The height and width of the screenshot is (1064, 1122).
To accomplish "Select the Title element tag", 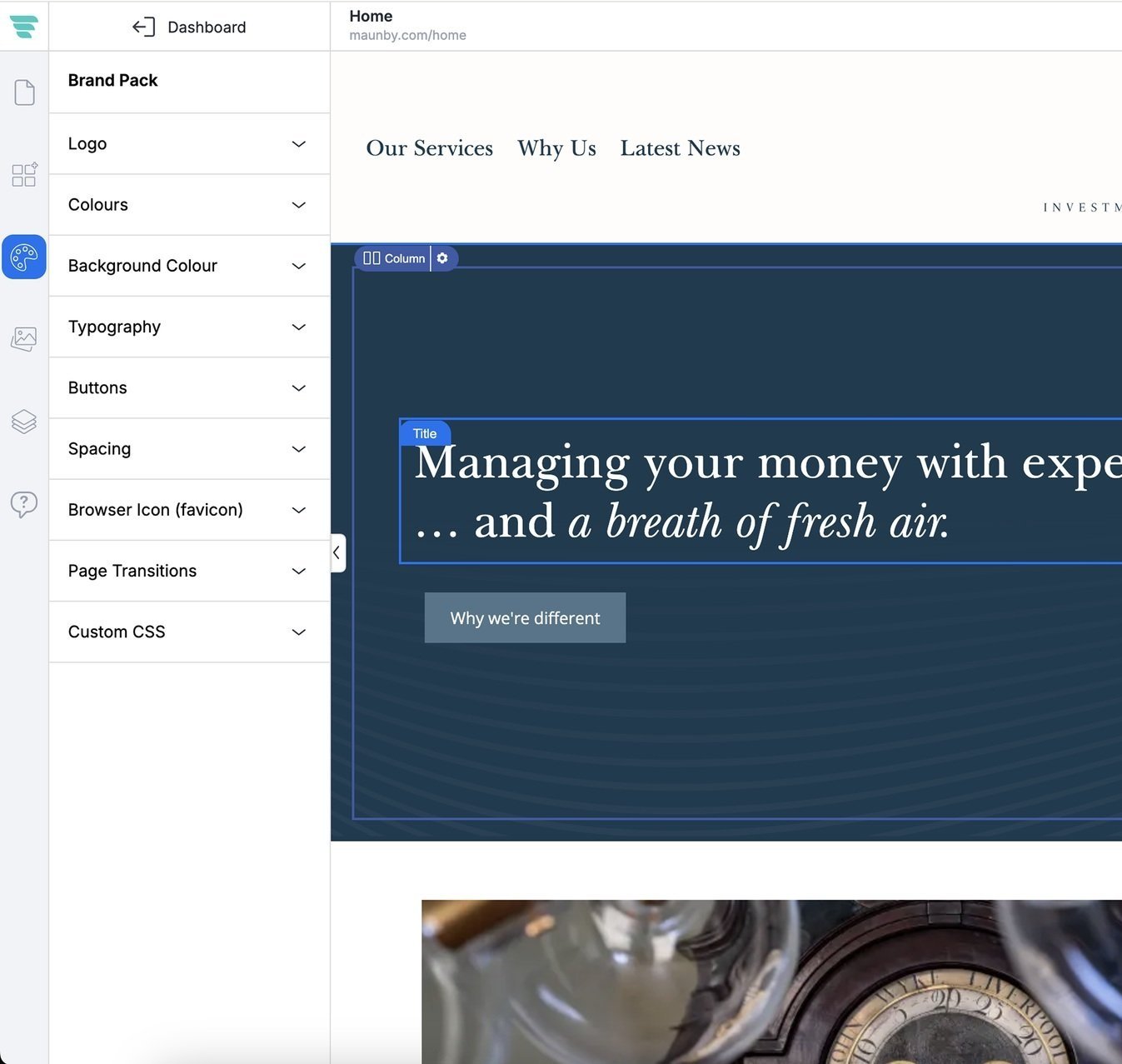I will coord(425,433).
